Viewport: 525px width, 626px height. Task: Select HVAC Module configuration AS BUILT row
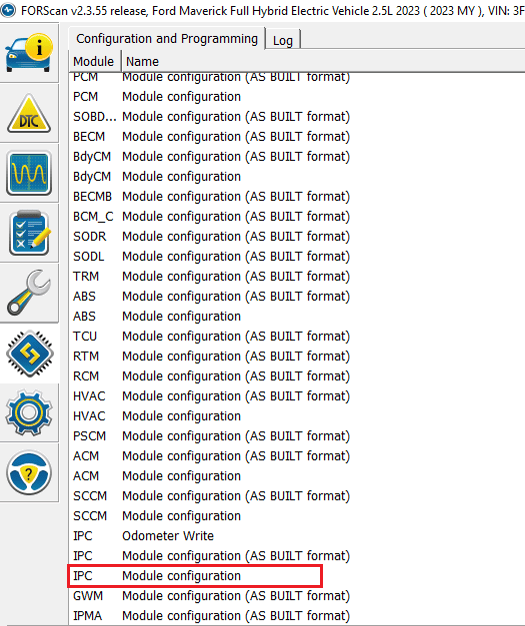click(297, 396)
